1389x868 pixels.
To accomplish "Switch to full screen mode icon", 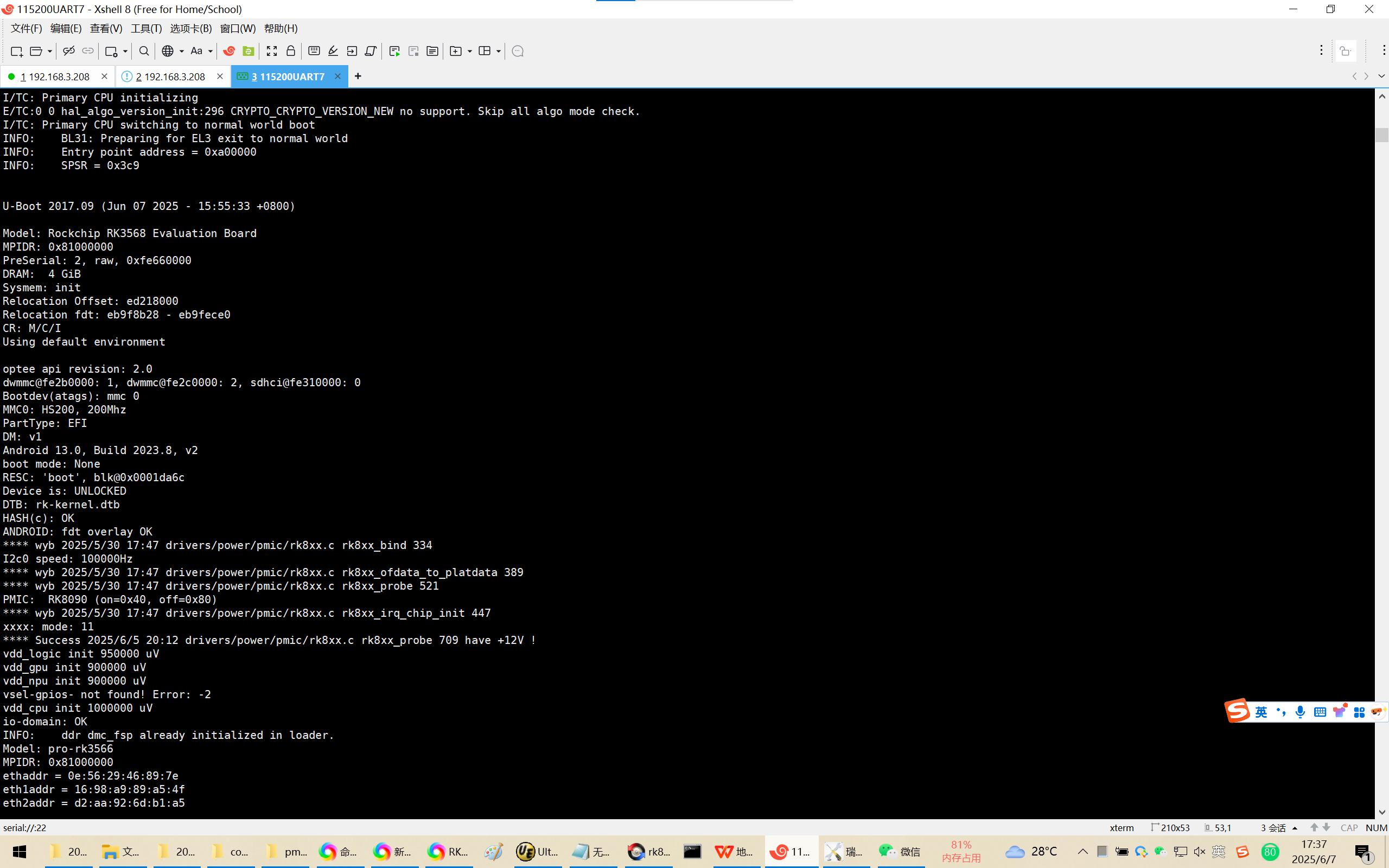I will (271, 51).
